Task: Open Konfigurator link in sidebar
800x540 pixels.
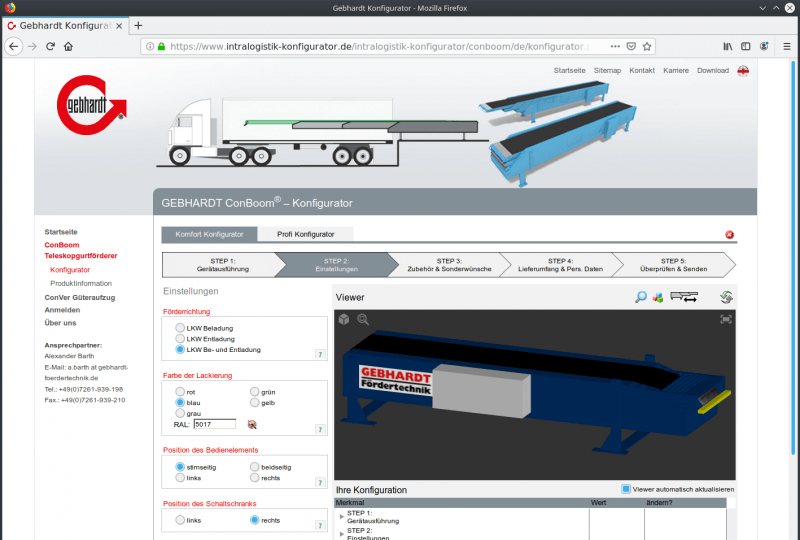Action: tap(70, 269)
